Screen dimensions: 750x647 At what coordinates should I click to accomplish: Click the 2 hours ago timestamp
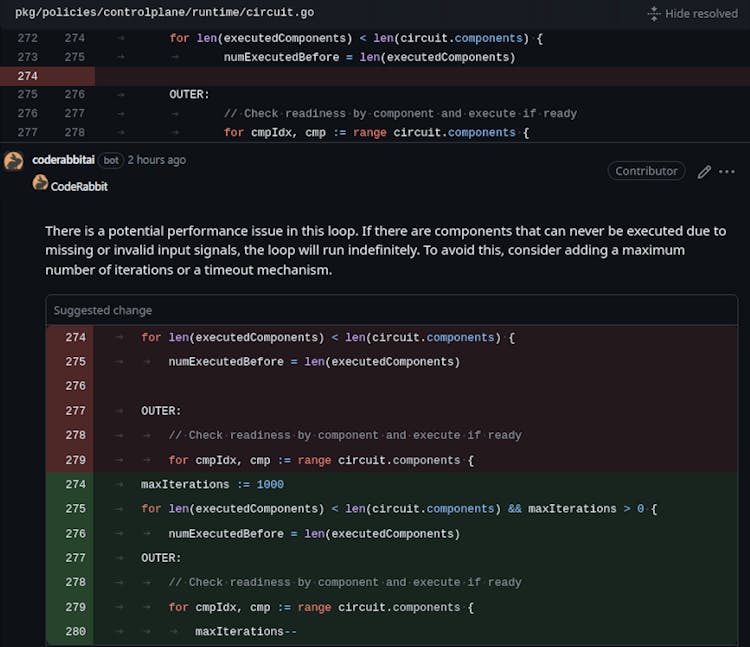(156, 160)
